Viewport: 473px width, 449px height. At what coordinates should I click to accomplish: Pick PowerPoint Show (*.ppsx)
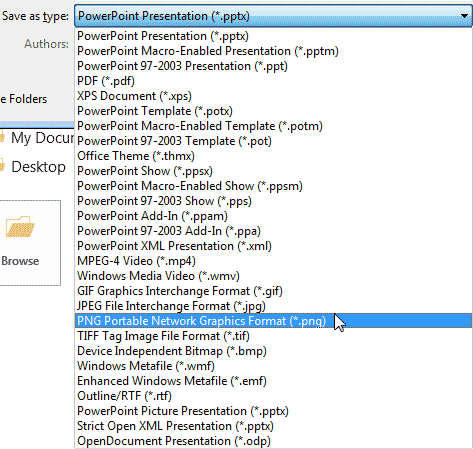click(273, 171)
